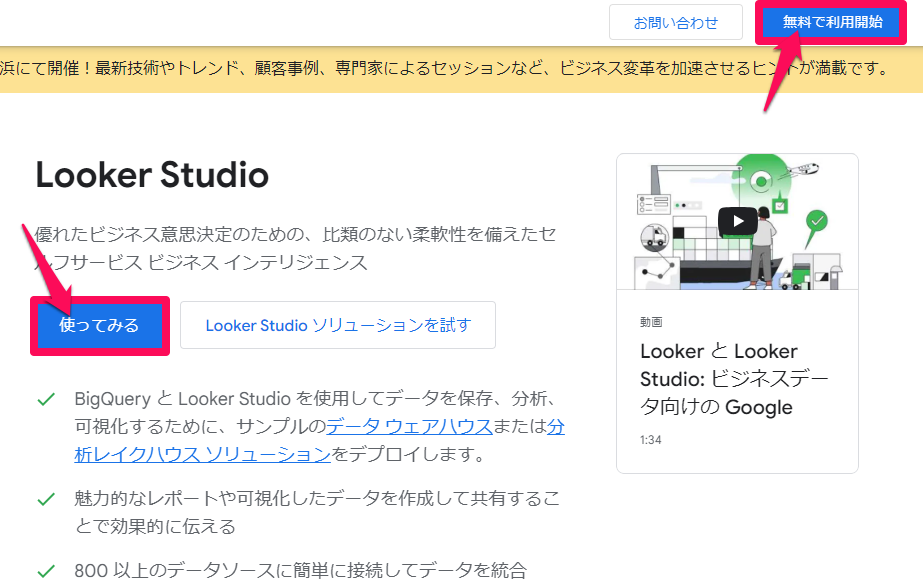The width and height of the screenshot is (923, 584).
Task: Click the 魅力的なレポート bullet text
Action: (317, 512)
